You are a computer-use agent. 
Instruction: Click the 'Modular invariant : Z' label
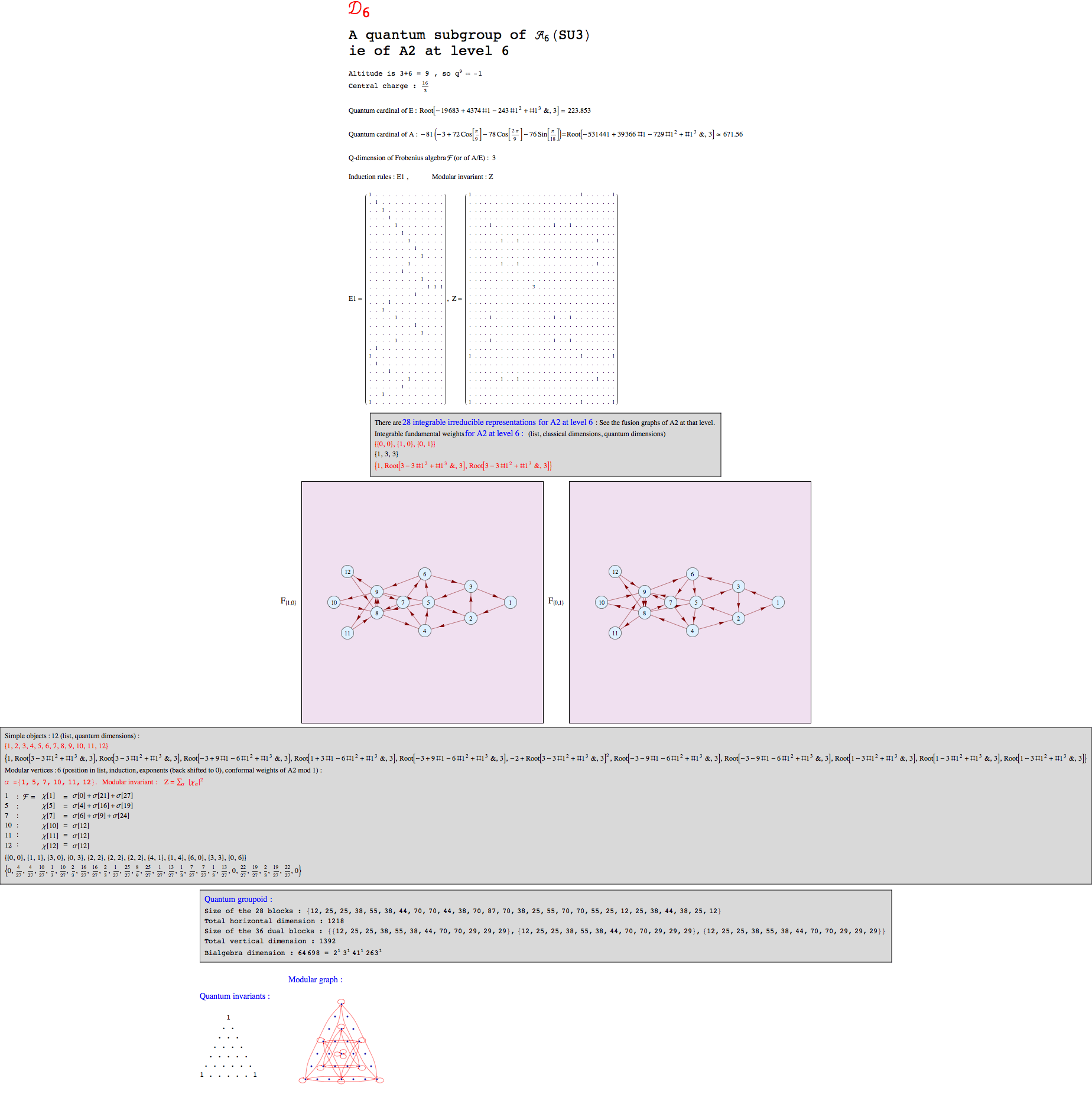coord(462,177)
